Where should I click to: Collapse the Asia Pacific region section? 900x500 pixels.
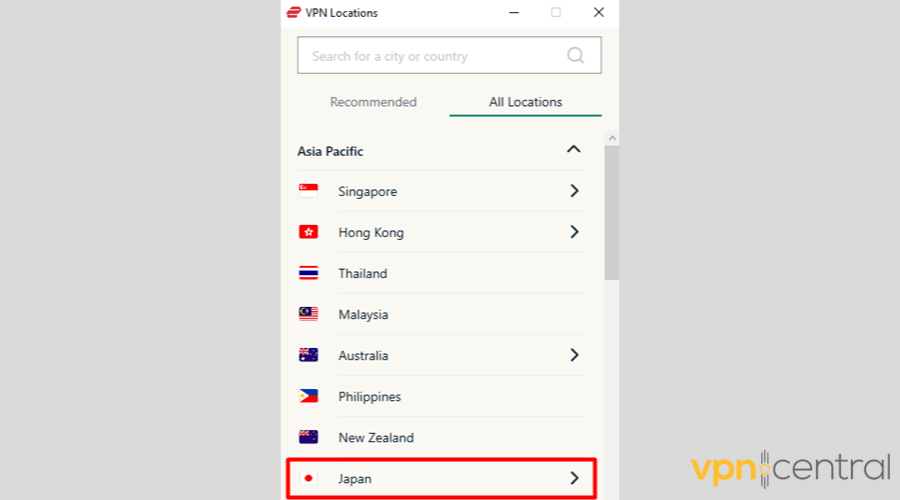tap(573, 150)
